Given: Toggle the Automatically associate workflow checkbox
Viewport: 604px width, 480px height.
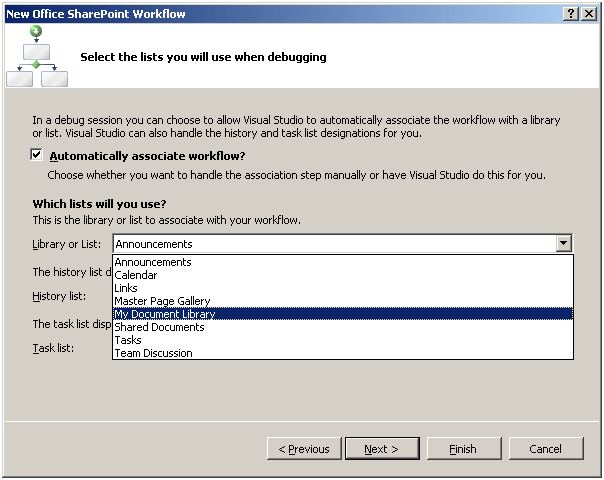Looking at the screenshot, I should (37, 156).
